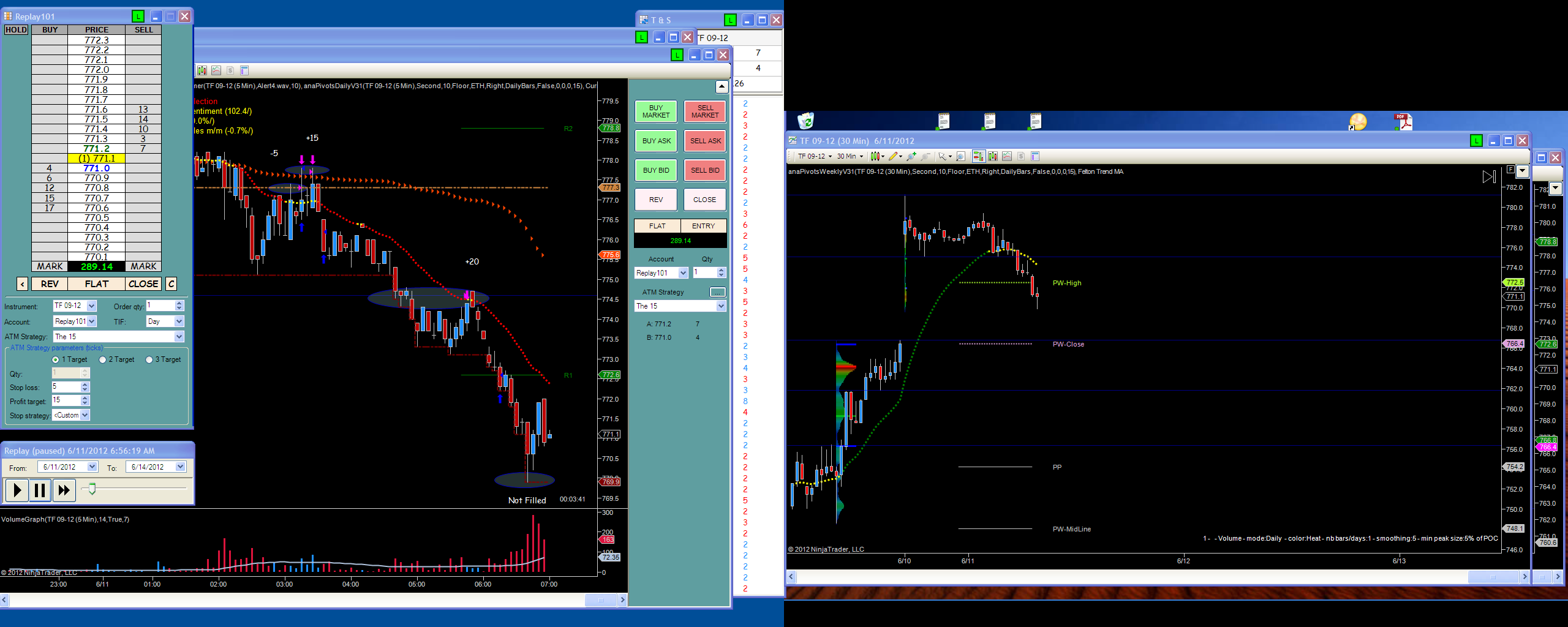Viewport: 1568px width, 627px height.
Task: Fast forward the market replay
Action: pyautogui.click(x=64, y=490)
